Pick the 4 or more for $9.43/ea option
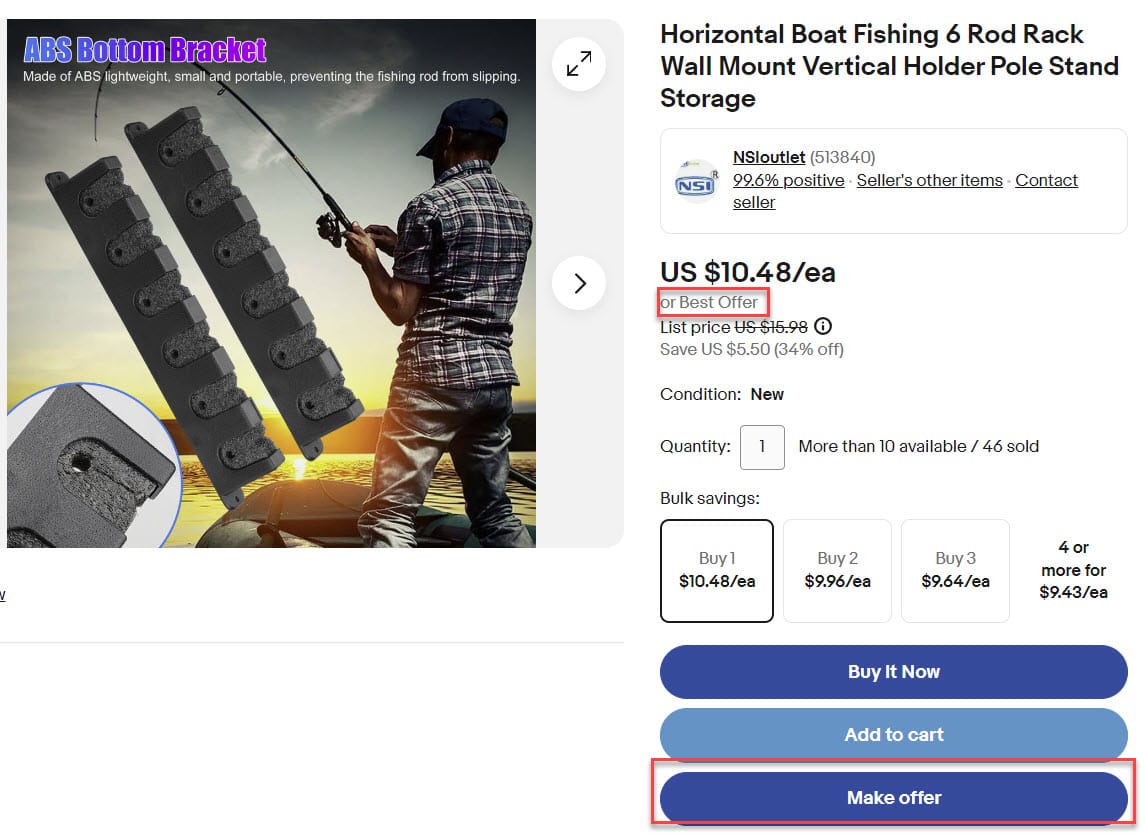Viewport: 1145px width, 834px height. [x=1073, y=570]
